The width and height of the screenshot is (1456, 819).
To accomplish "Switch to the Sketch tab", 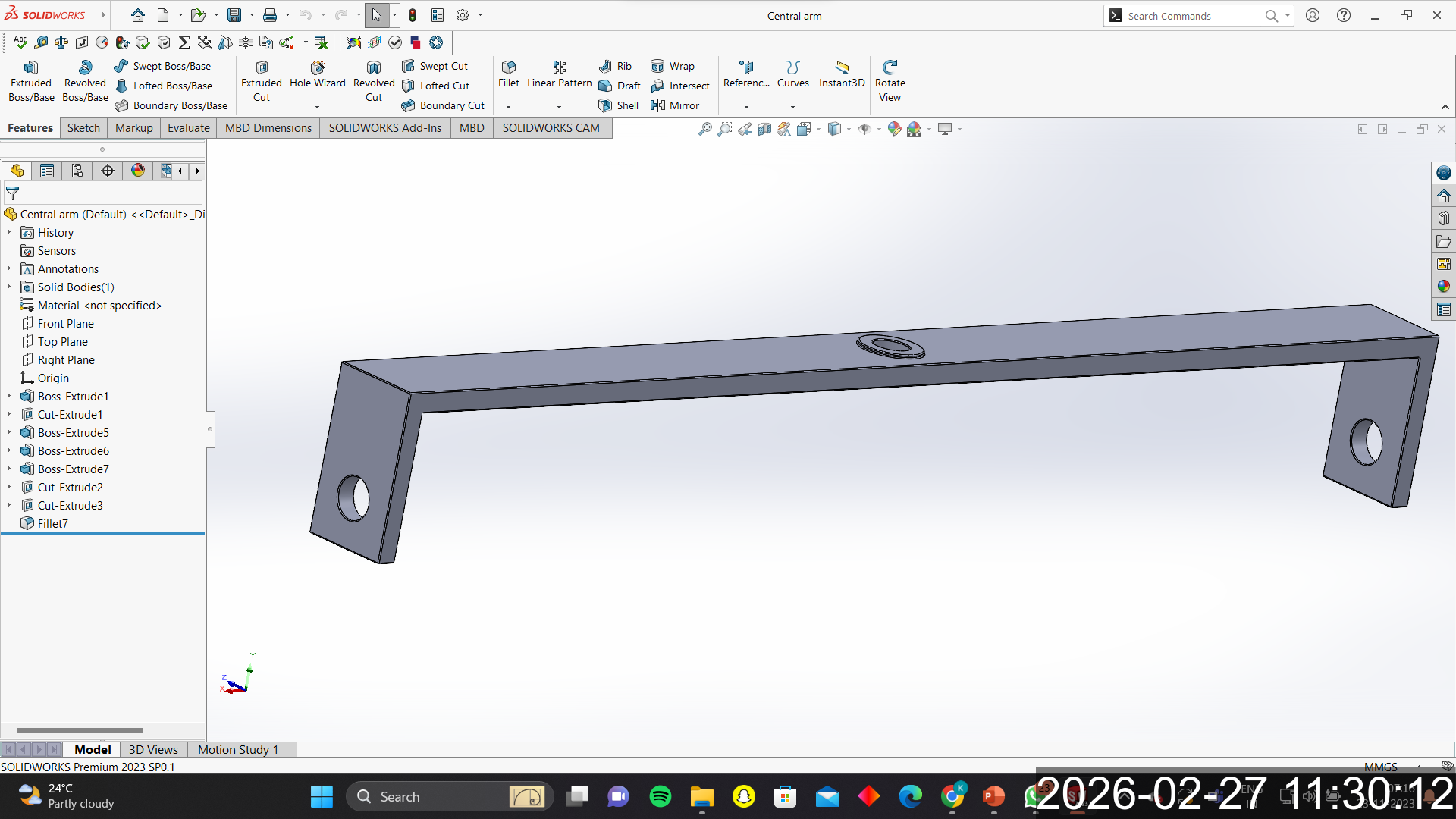I will coord(83,127).
